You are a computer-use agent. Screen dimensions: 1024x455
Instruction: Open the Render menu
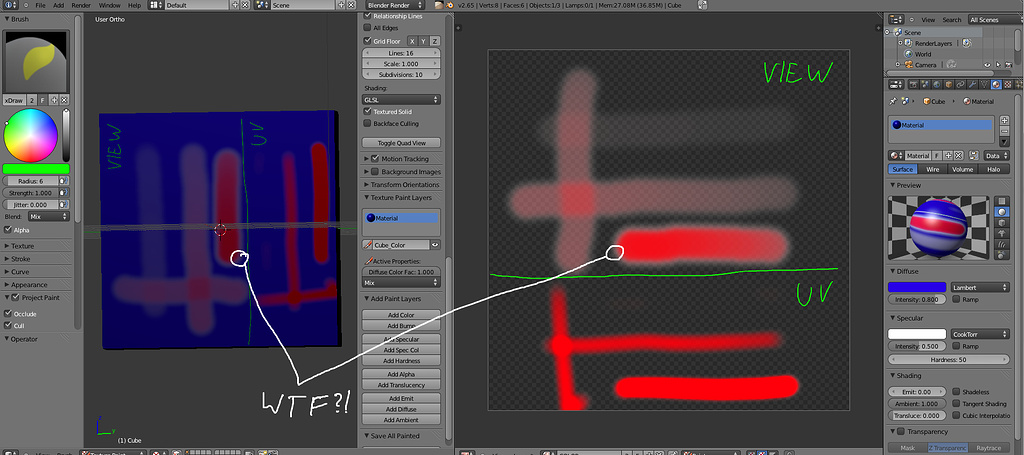81,5
